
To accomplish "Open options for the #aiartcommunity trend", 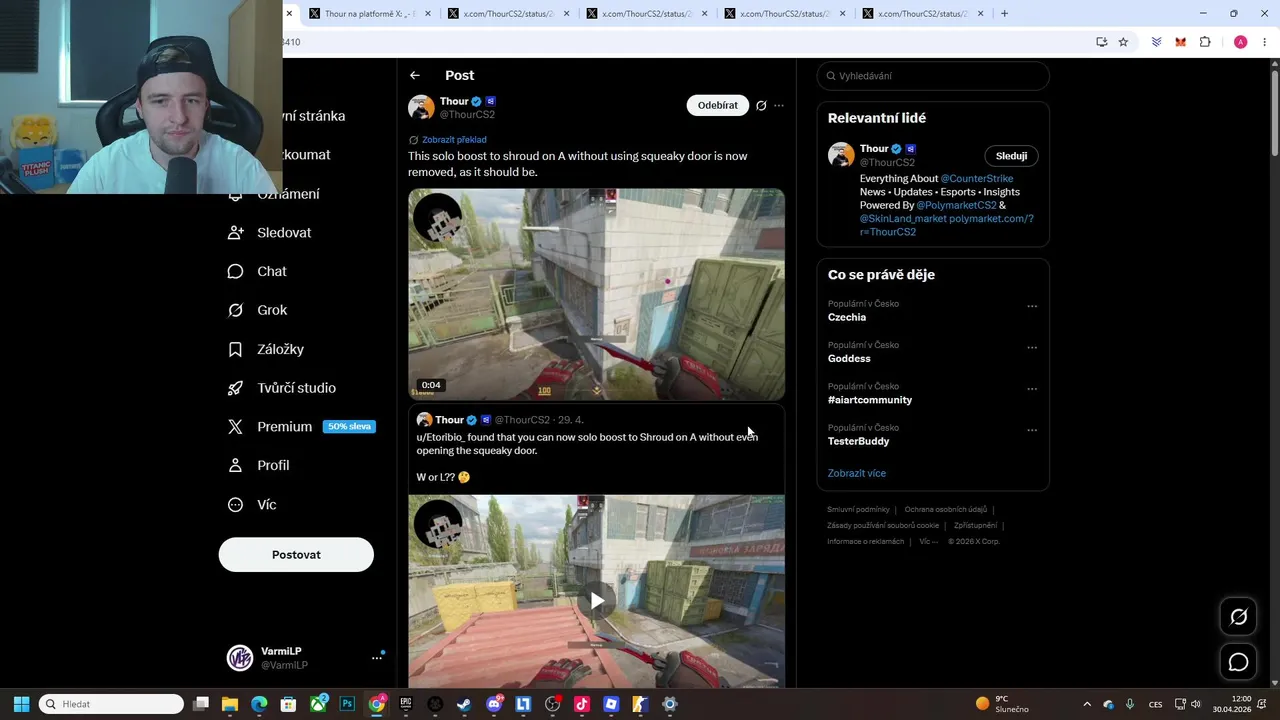I will [1032, 389].
